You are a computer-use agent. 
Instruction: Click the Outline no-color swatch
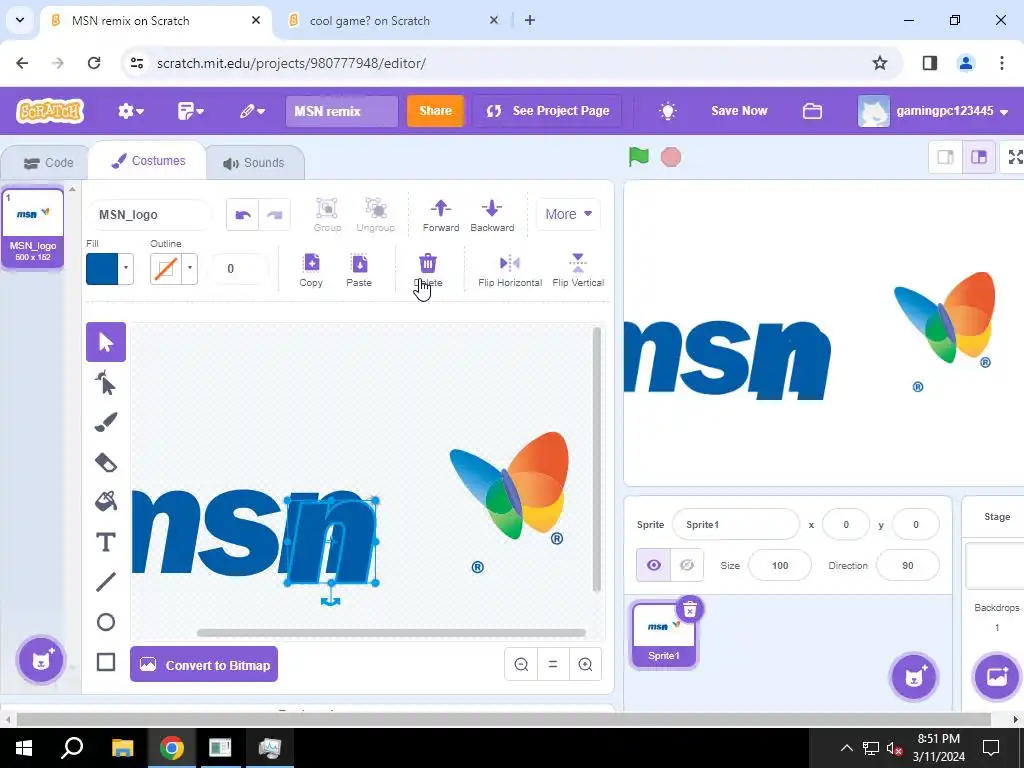pyautogui.click(x=165, y=268)
